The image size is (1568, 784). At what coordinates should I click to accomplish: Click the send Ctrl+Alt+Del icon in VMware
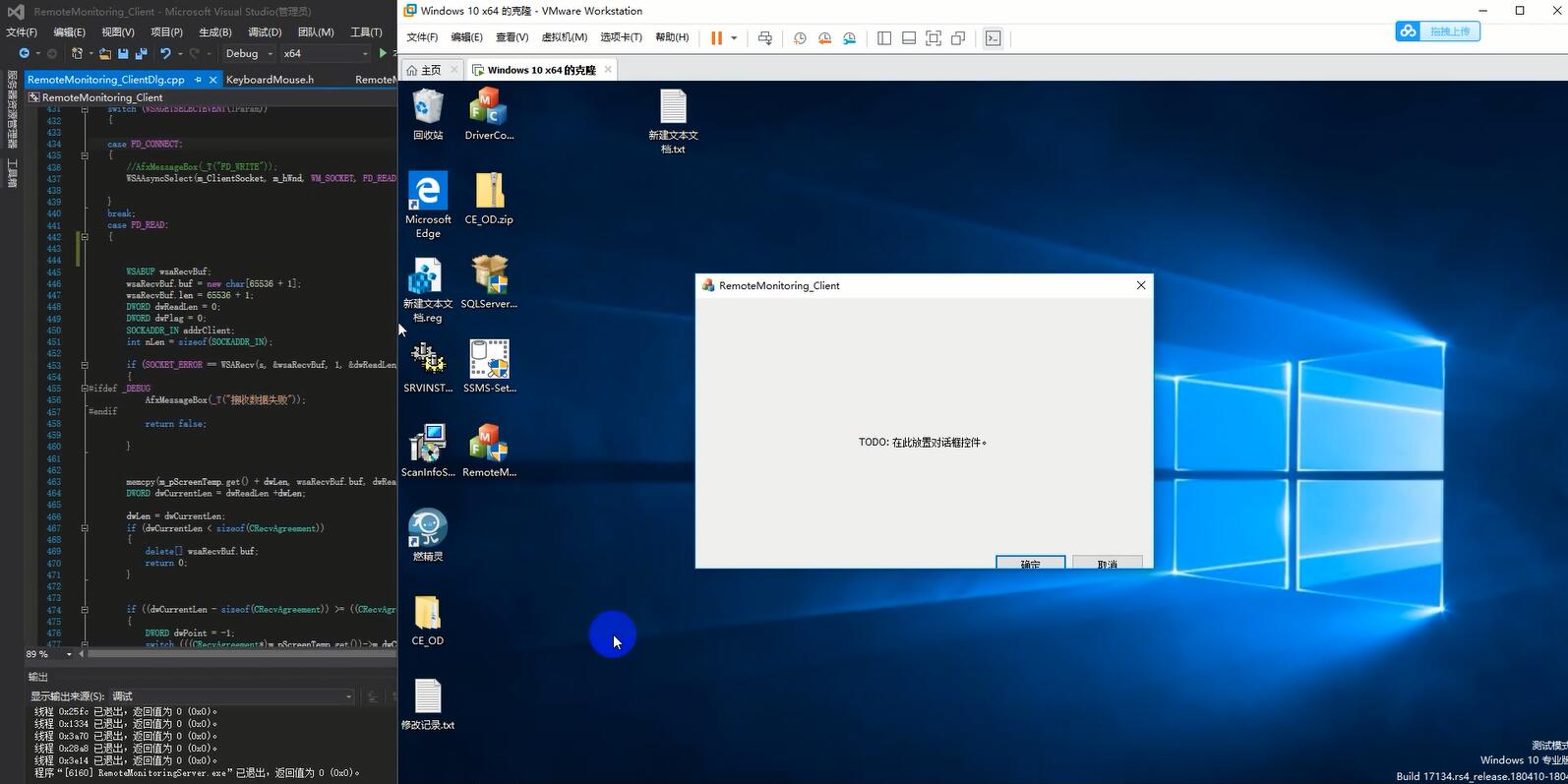tap(765, 38)
